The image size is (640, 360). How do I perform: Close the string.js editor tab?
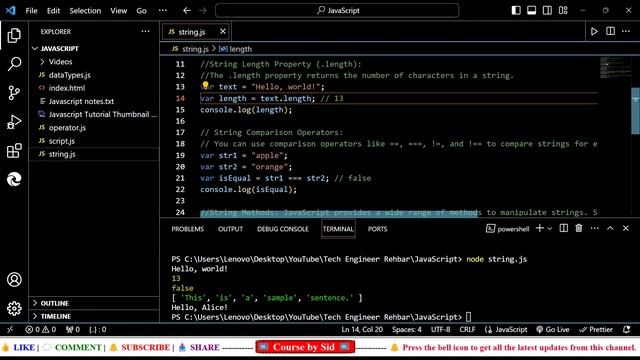[x=223, y=31]
